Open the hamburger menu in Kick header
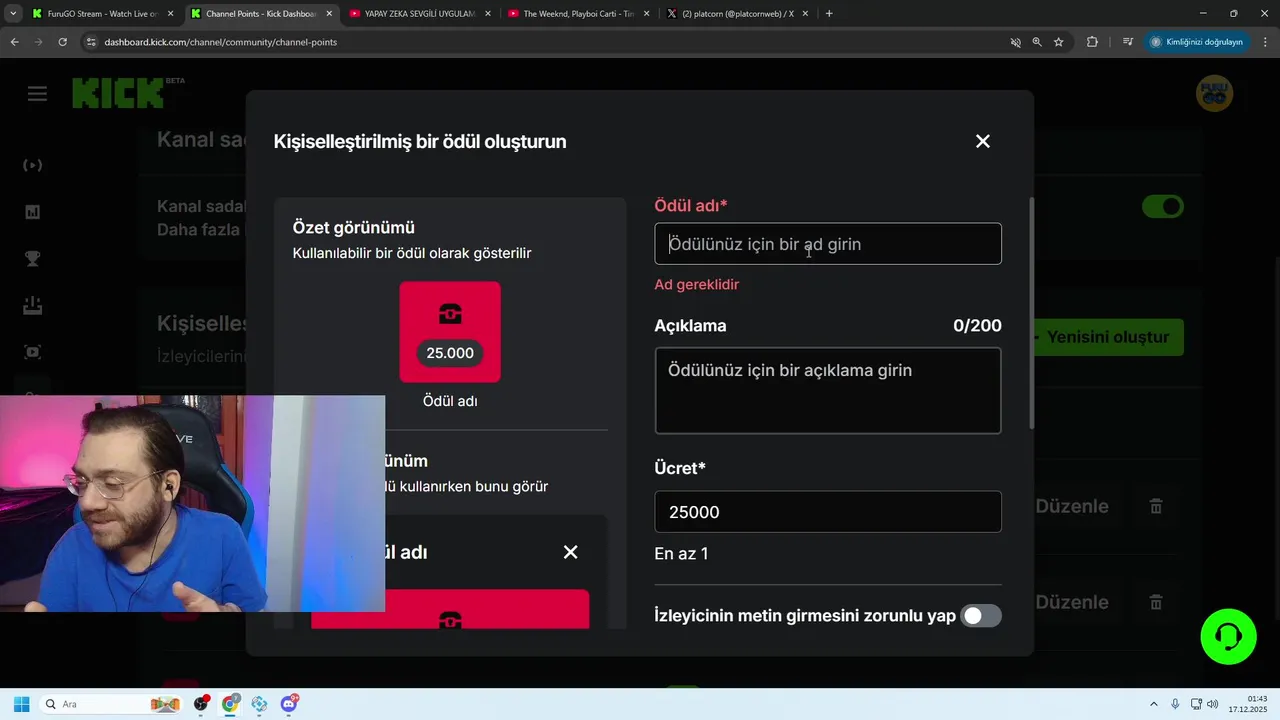Viewport: 1280px width, 720px height. tap(37, 94)
